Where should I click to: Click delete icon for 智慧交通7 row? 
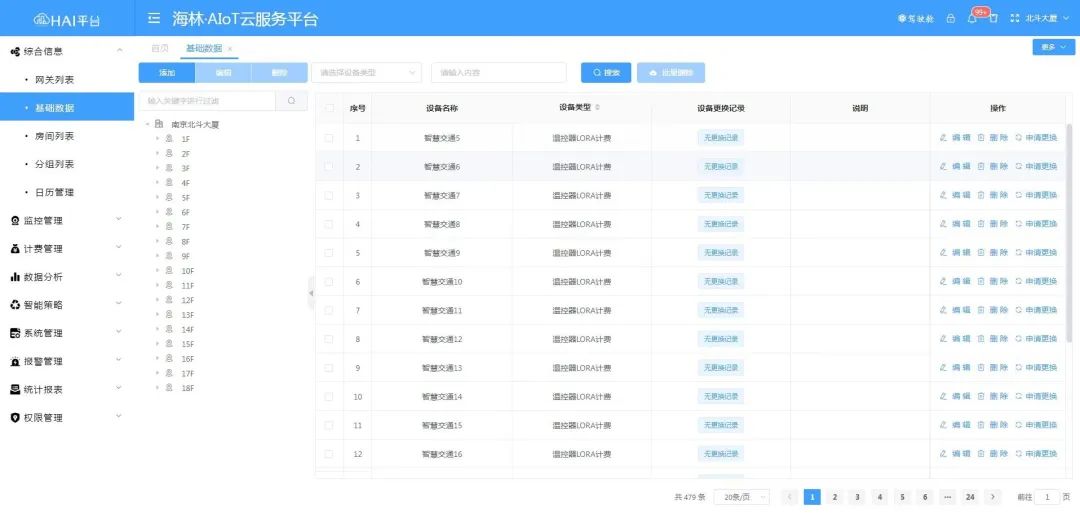click(x=981, y=195)
